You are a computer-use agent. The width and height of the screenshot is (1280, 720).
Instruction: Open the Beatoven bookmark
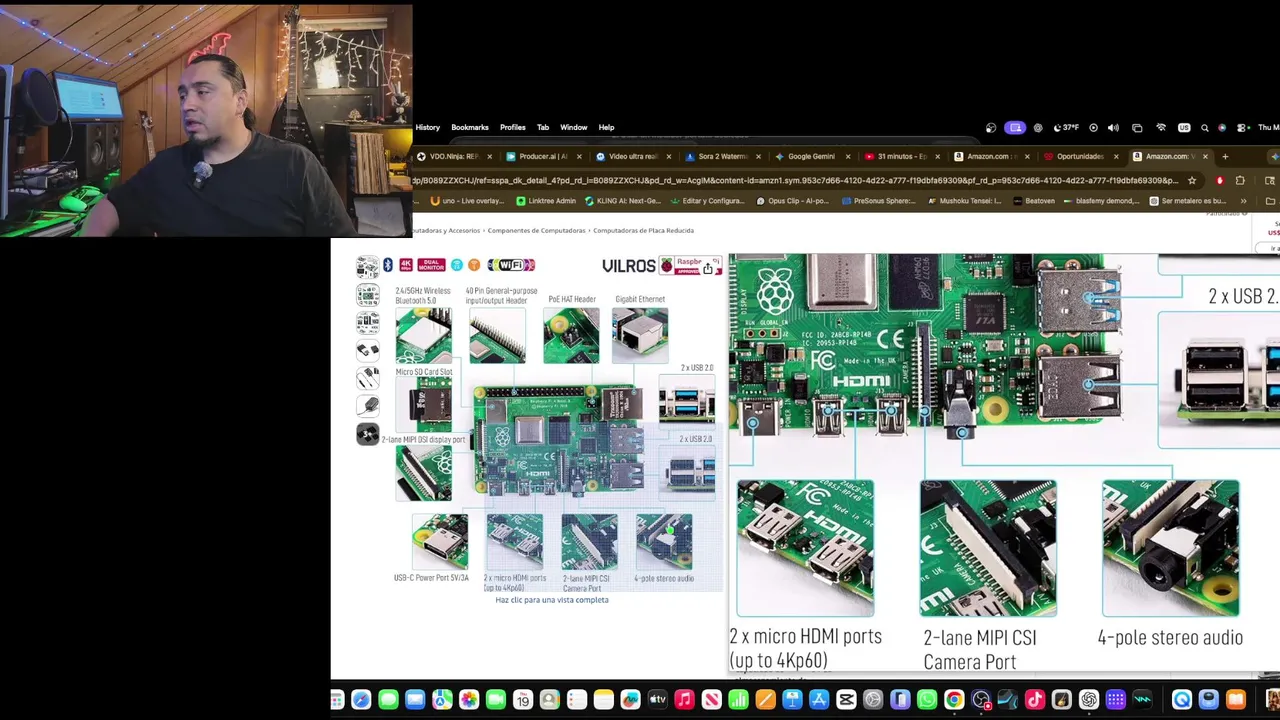(x=1034, y=201)
